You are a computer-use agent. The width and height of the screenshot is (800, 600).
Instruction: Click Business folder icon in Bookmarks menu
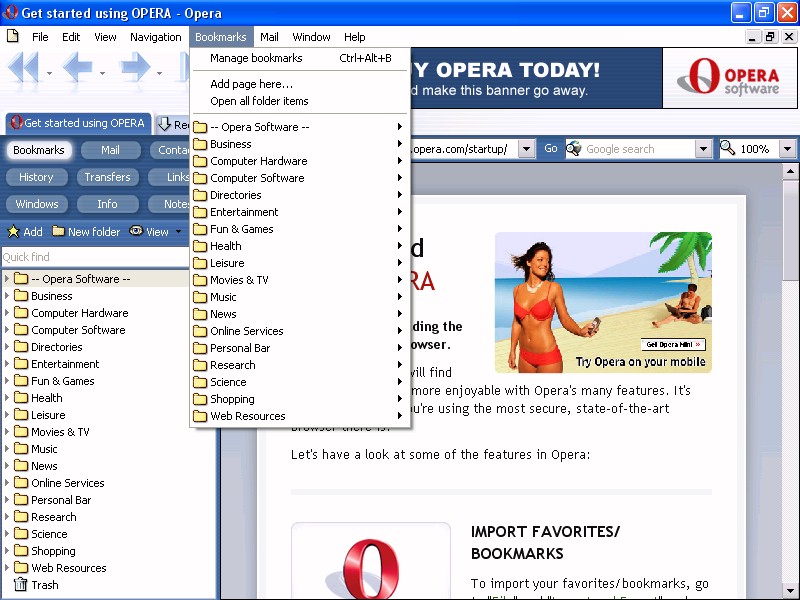pos(200,144)
